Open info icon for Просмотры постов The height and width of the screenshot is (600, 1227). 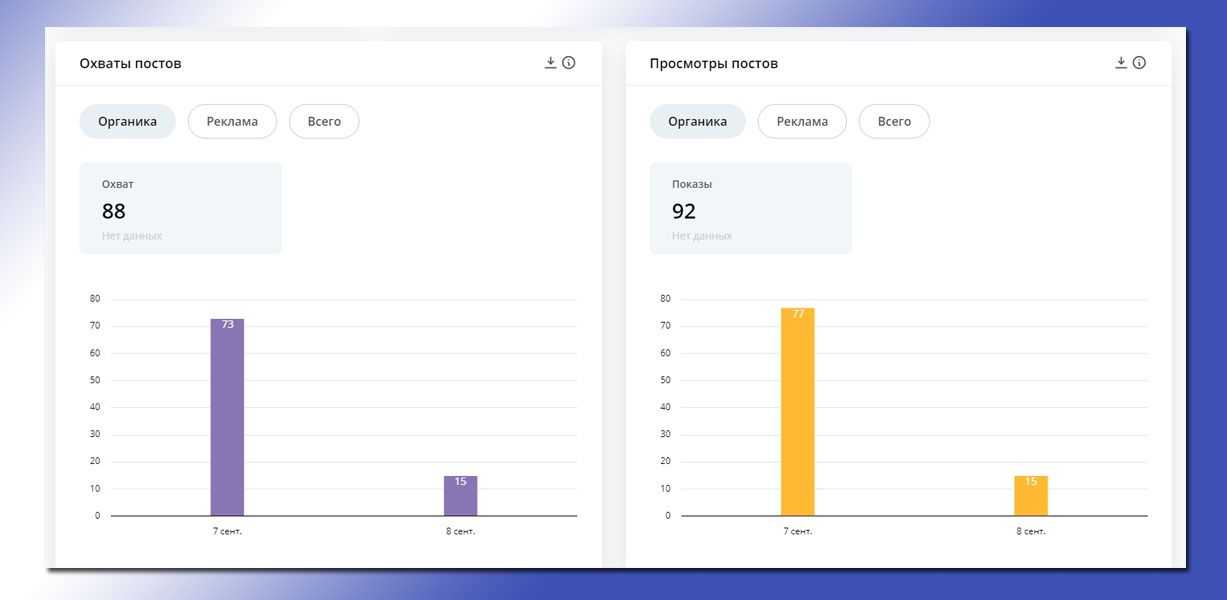point(1139,63)
